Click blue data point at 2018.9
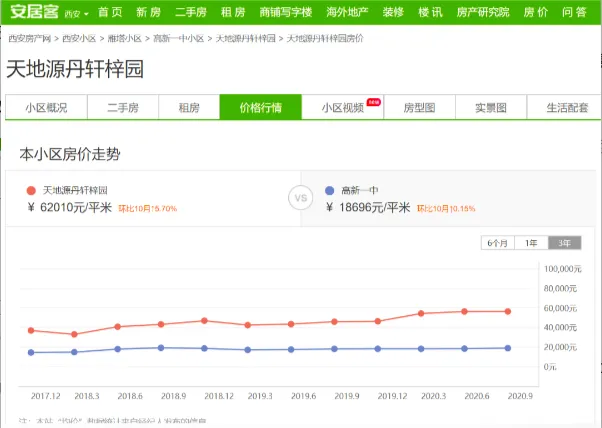Screen dimensions: 602x428 point(161,348)
